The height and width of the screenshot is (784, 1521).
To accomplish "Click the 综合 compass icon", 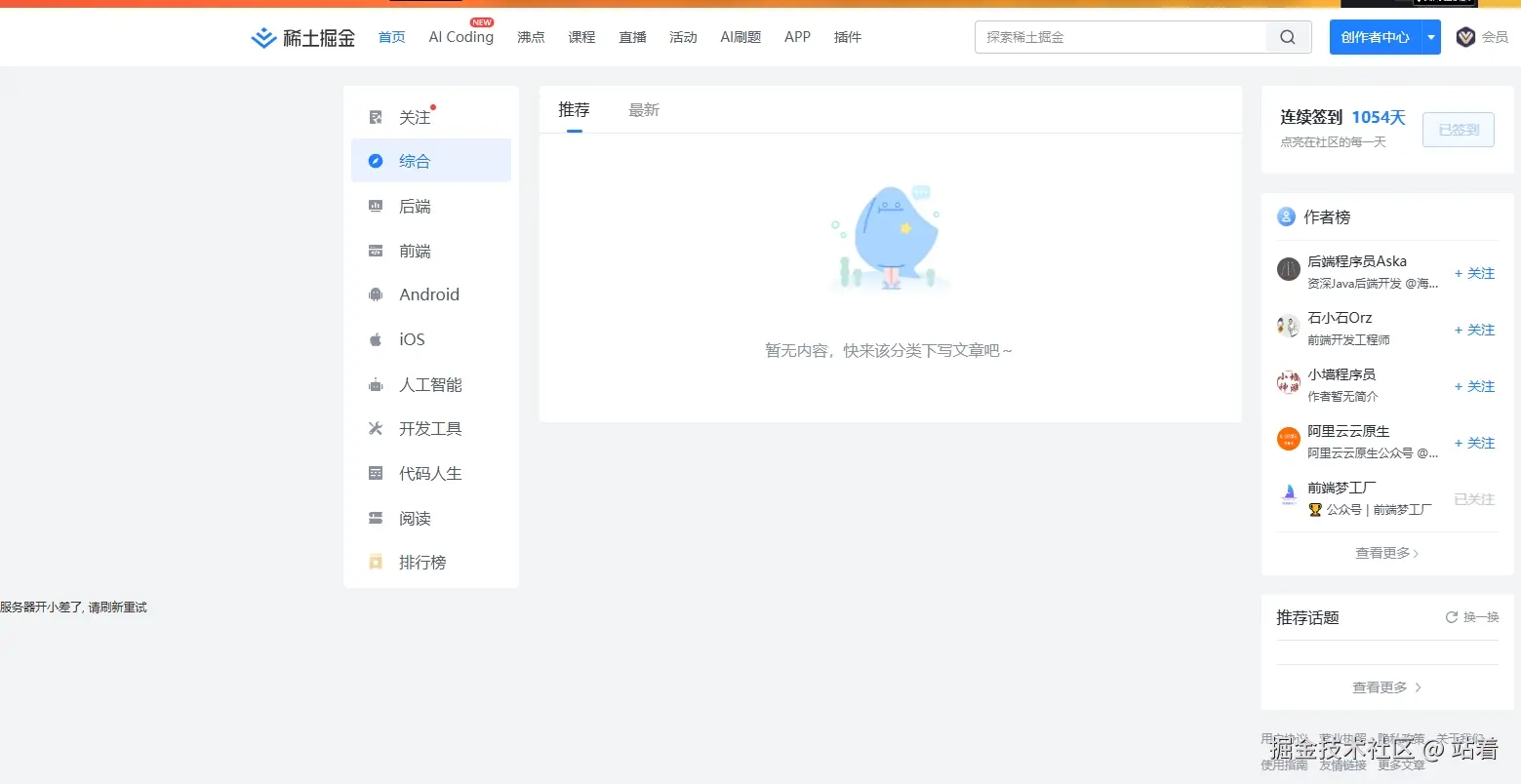I will tap(376, 161).
